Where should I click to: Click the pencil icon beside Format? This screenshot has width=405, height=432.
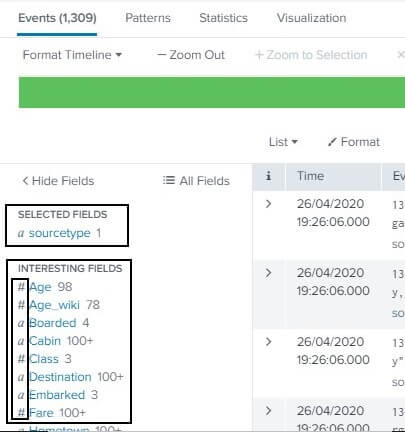[332, 142]
